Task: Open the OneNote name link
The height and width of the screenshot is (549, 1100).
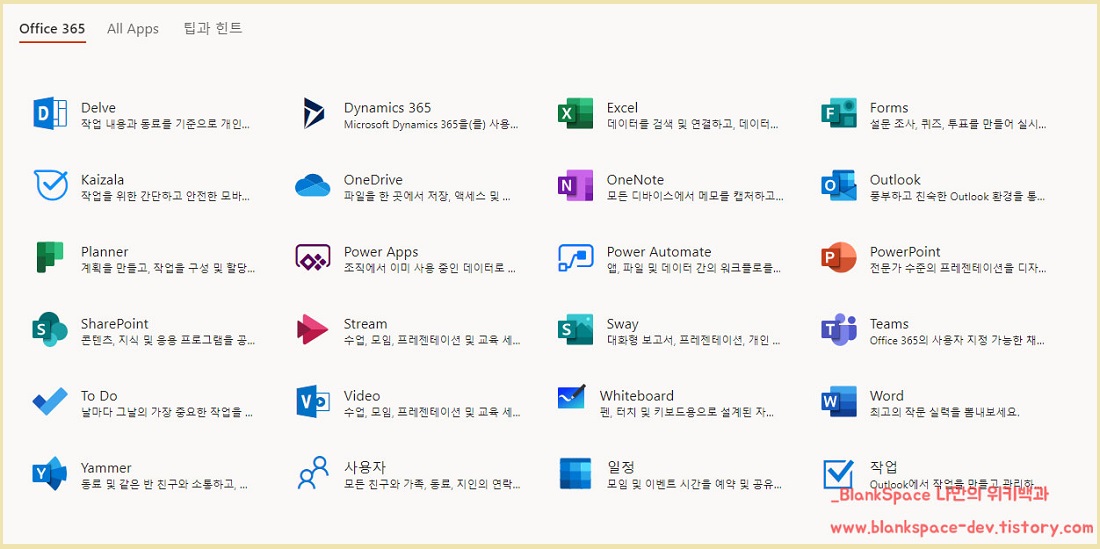Action: 635,179
